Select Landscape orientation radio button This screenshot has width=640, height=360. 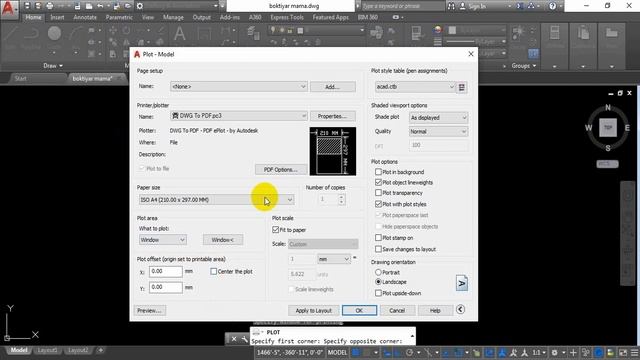tap(378, 282)
